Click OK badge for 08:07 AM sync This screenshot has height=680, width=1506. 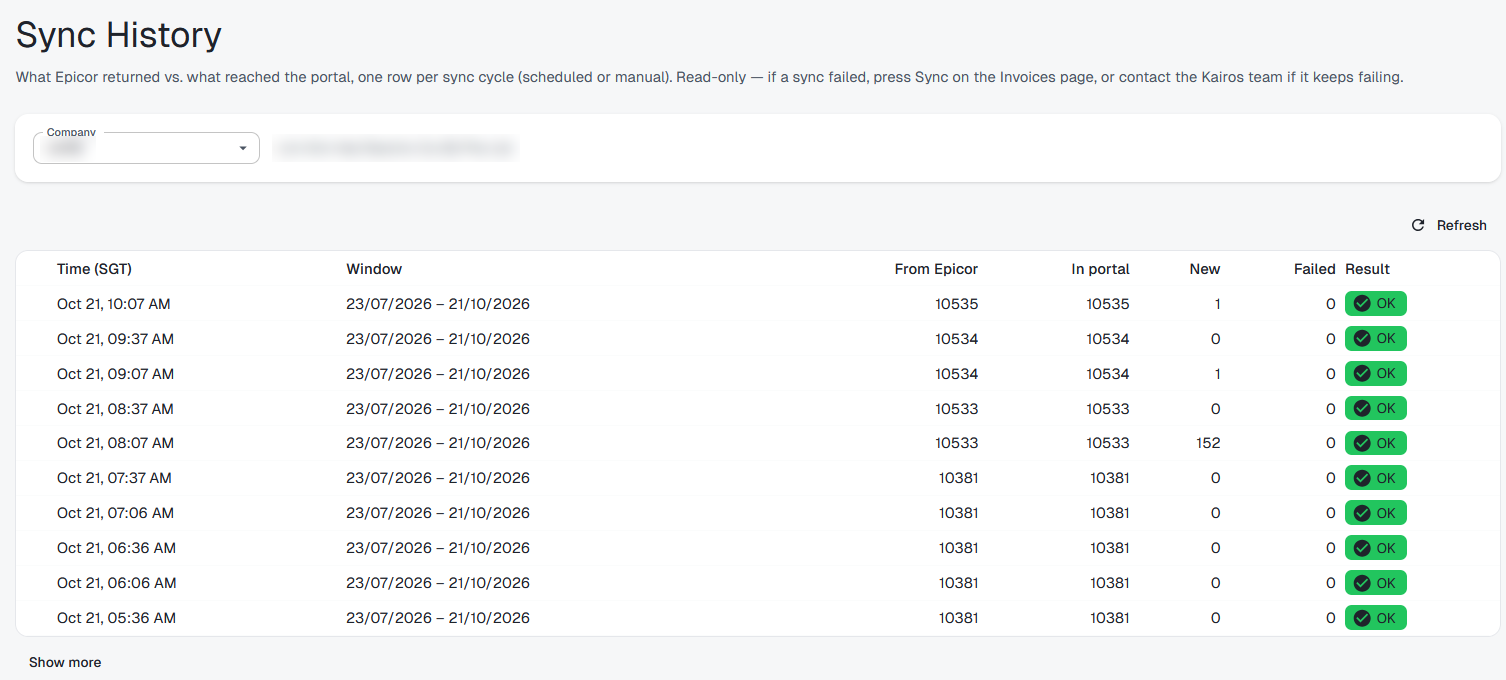1375,443
